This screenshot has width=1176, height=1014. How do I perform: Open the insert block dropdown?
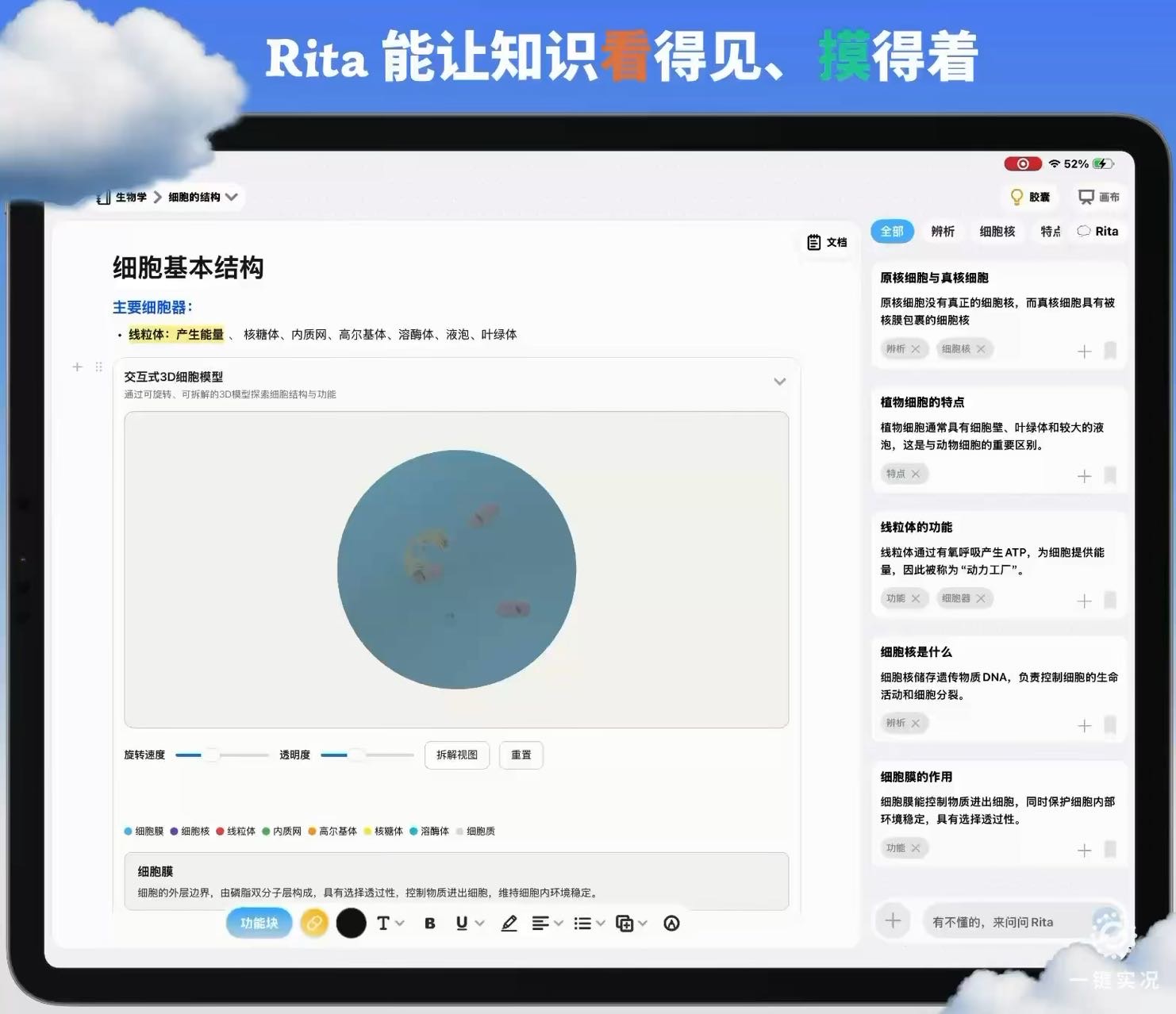click(632, 923)
